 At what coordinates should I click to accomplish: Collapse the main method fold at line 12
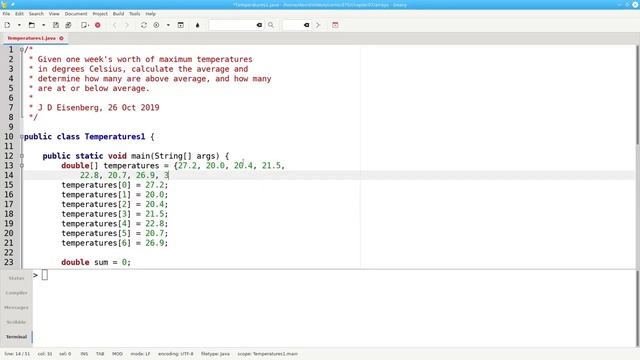[22, 156]
